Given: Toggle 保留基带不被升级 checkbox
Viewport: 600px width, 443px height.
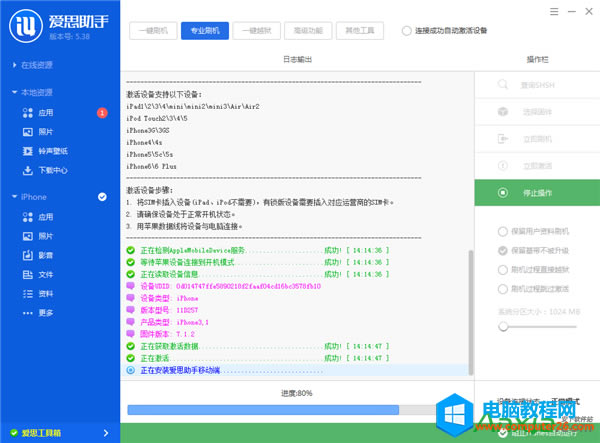Looking at the screenshot, I should [x=502, y=251].
